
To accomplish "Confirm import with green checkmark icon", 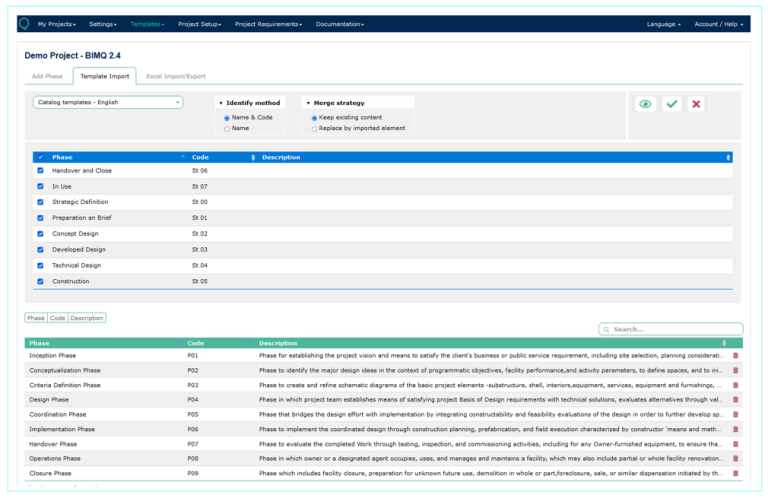I will click(672, 104).
